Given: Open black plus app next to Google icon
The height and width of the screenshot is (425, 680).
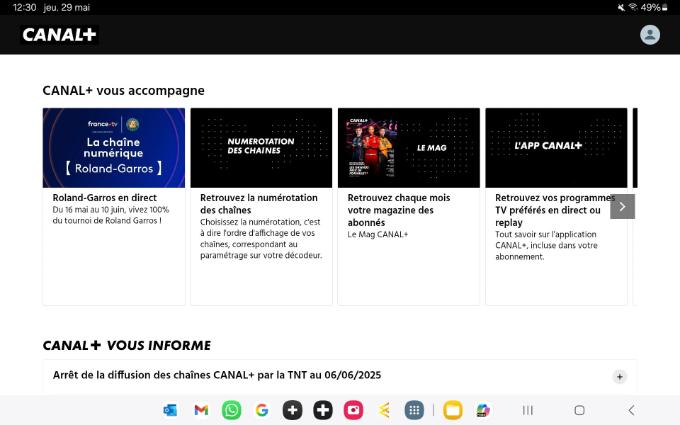Looking at the screenshot, I should pyautogui.click(x=292, y=410).
